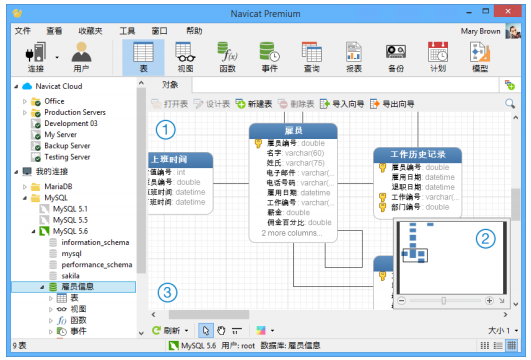Click the navigator zoom slider handle
This screenshot has width=531, height=360.
click(x=444, y=300)
